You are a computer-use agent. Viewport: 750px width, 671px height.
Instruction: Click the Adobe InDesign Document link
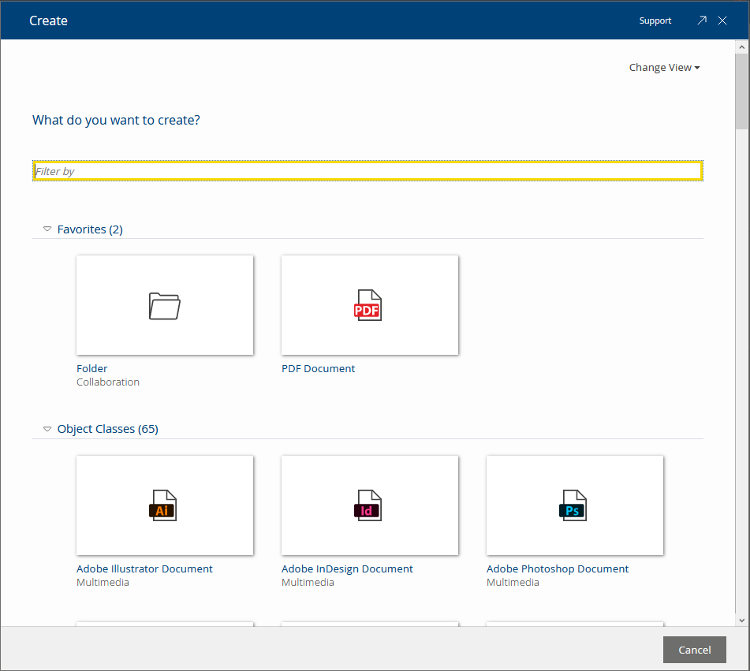pos(347,569)
